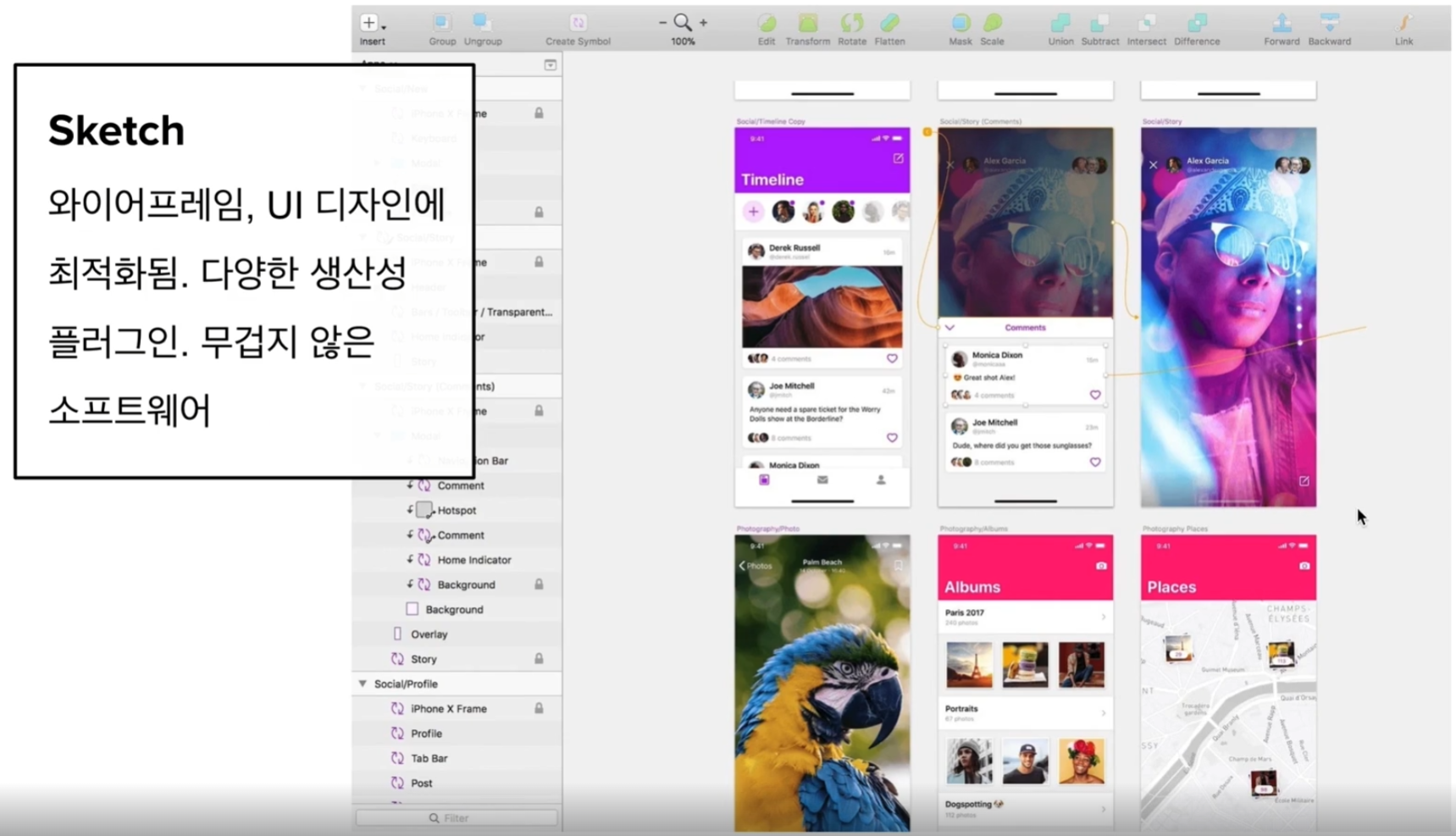Expand the Paris 2017 album chevron

pyautogui.click(x=1103, y=617)
